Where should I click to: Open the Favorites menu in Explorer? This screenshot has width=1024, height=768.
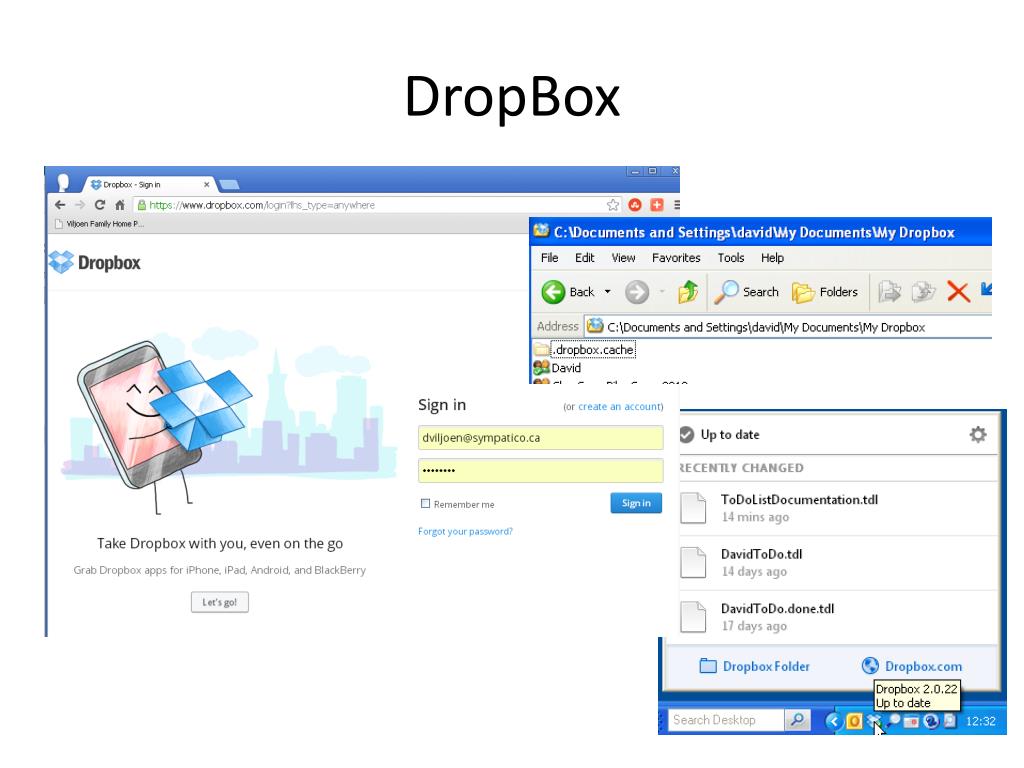click(x=676, y=258)
